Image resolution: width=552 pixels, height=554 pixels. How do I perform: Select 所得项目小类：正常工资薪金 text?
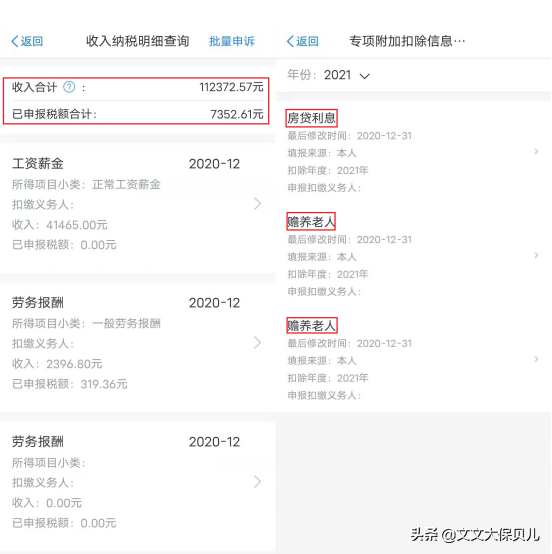(x=86, y=184)
